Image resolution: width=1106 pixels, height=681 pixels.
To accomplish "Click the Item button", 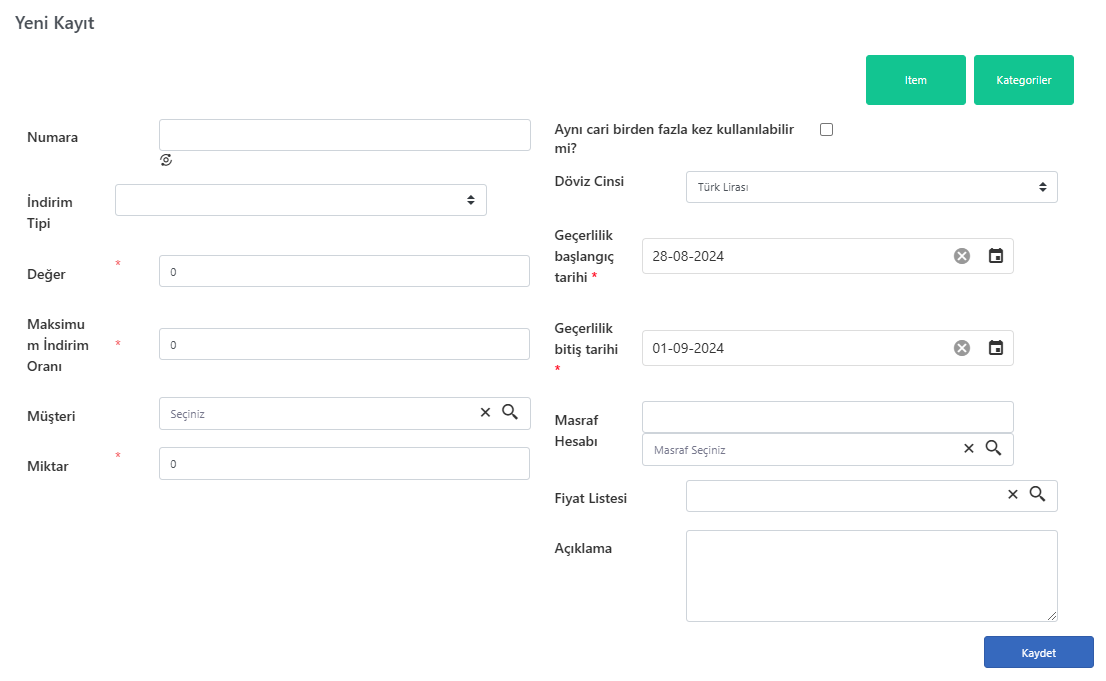I will [x=916, y=80].
